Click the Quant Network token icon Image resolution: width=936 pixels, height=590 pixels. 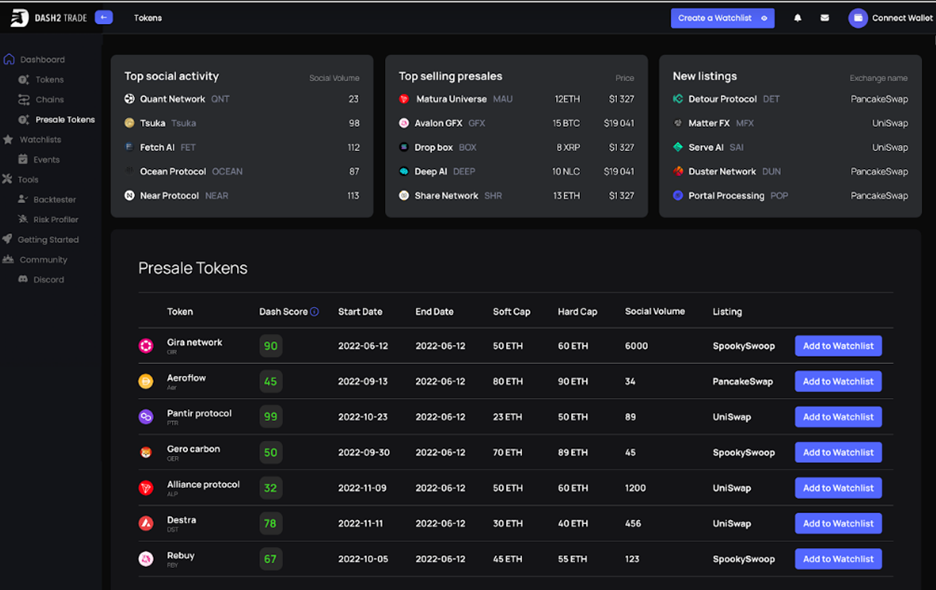click(x=129, y=97)
